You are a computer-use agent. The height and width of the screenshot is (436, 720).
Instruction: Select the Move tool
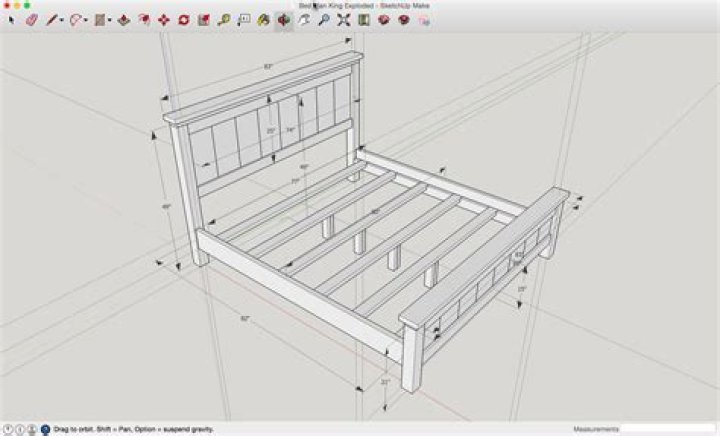(163, 20)
